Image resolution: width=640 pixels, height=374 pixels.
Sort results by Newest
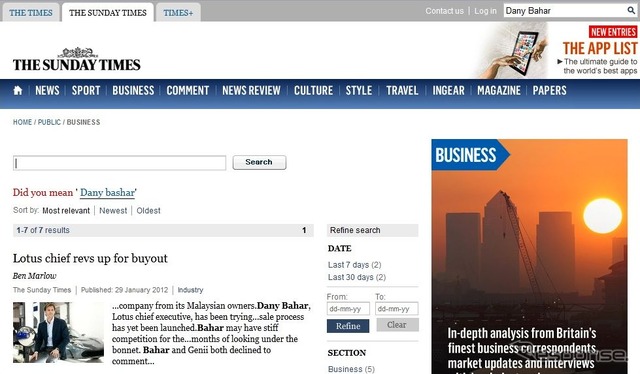tap(113, 211)
